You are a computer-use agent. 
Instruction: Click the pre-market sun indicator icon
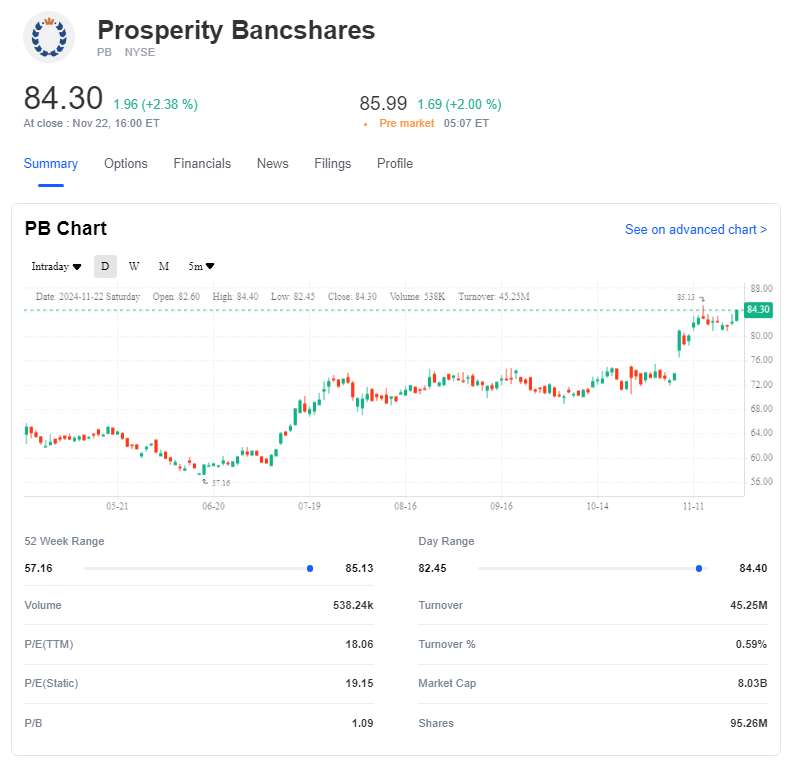(366, 124)
